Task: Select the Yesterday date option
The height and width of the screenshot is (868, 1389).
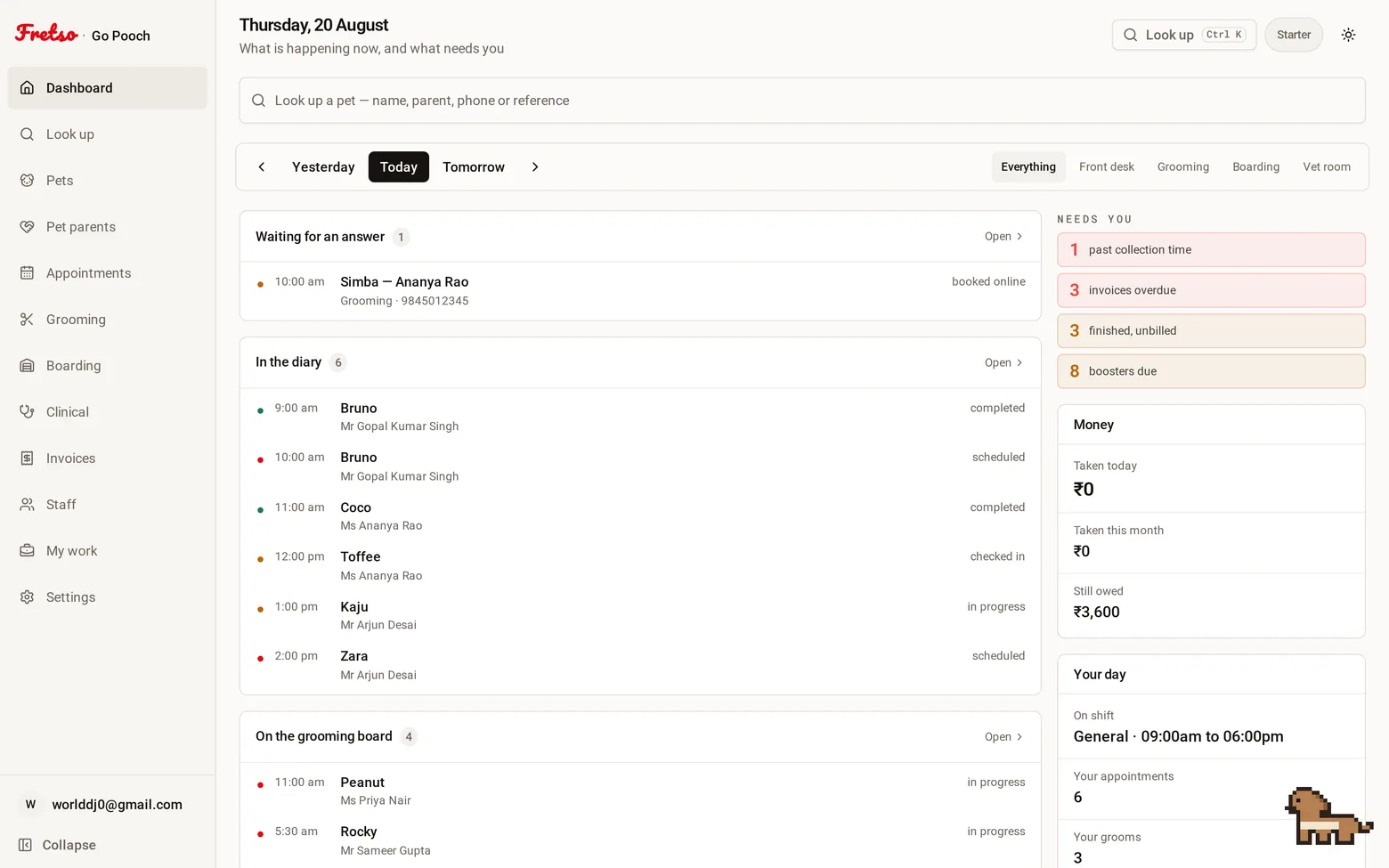Action: pos(323,167)
